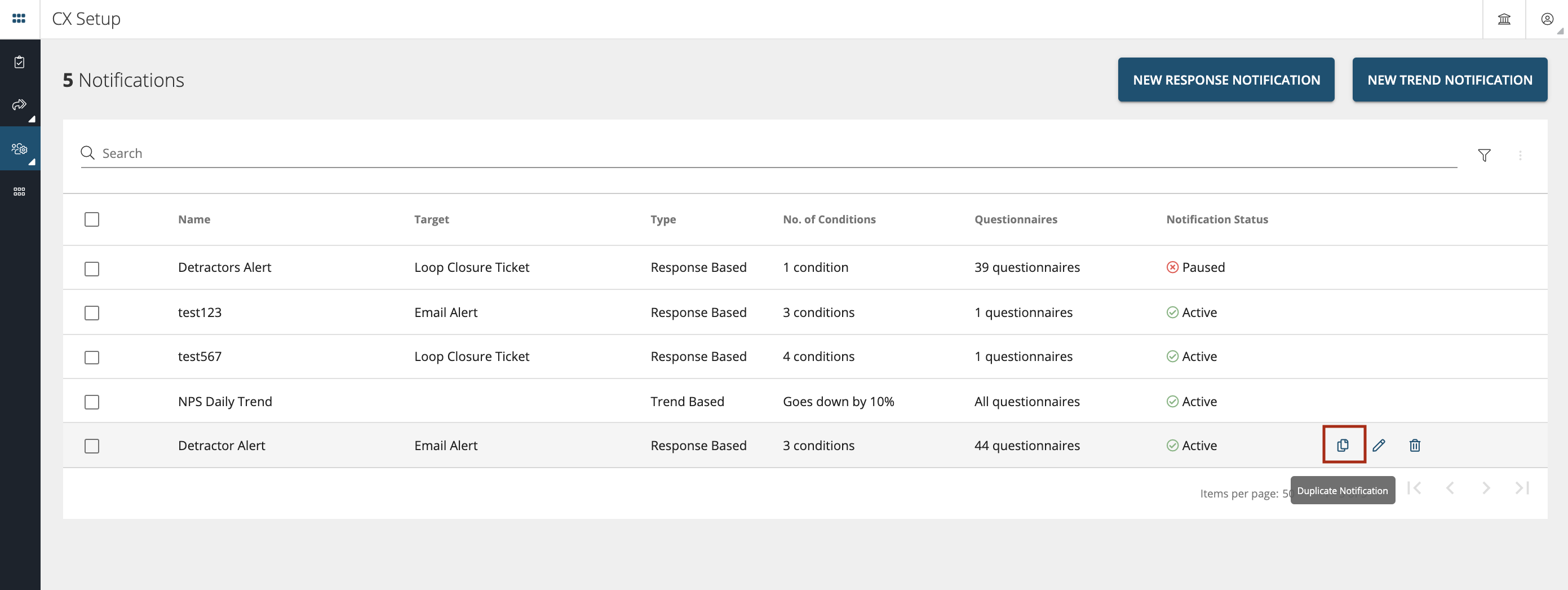Go to next page pagination arrow
The width and height of the screenshot is (1568, 590).
[1486, 488]
